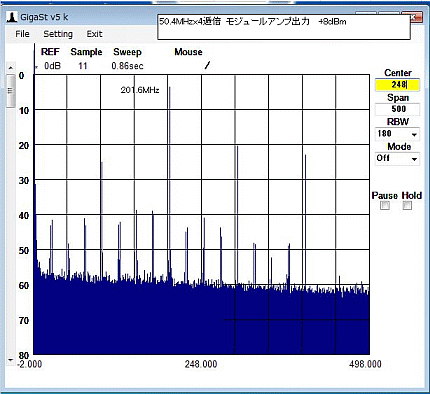Click the GigaSt app icon in title bar
This screenshot has height=394, width=430.
pos(12,17)
